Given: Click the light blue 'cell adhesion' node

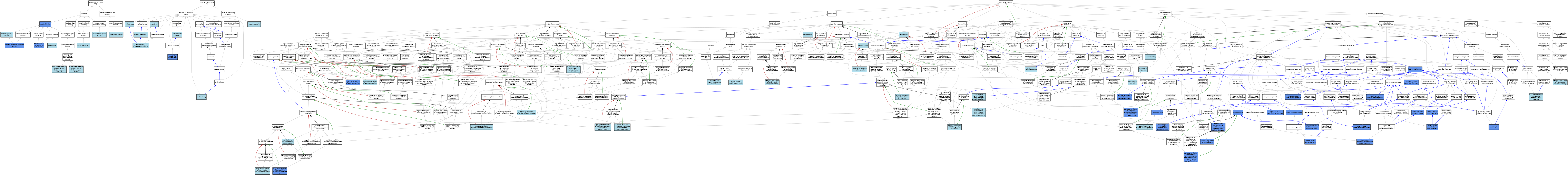Looking at the screenshot, I should coord(808,35).
